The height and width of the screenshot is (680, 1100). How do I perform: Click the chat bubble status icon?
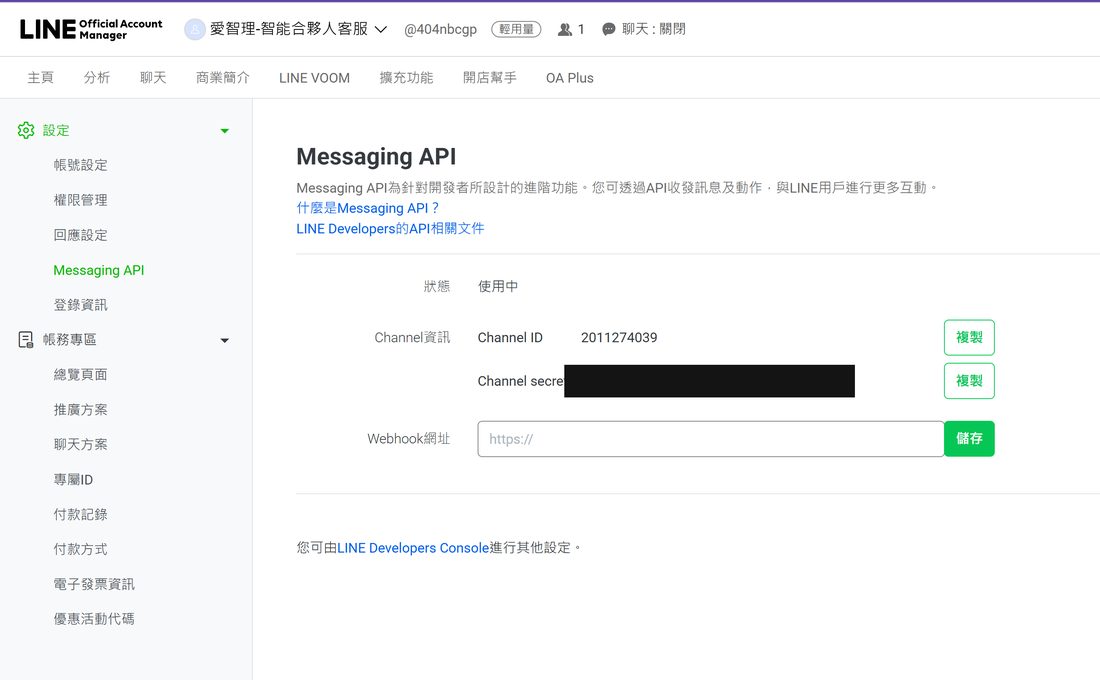tap(609, 29)
